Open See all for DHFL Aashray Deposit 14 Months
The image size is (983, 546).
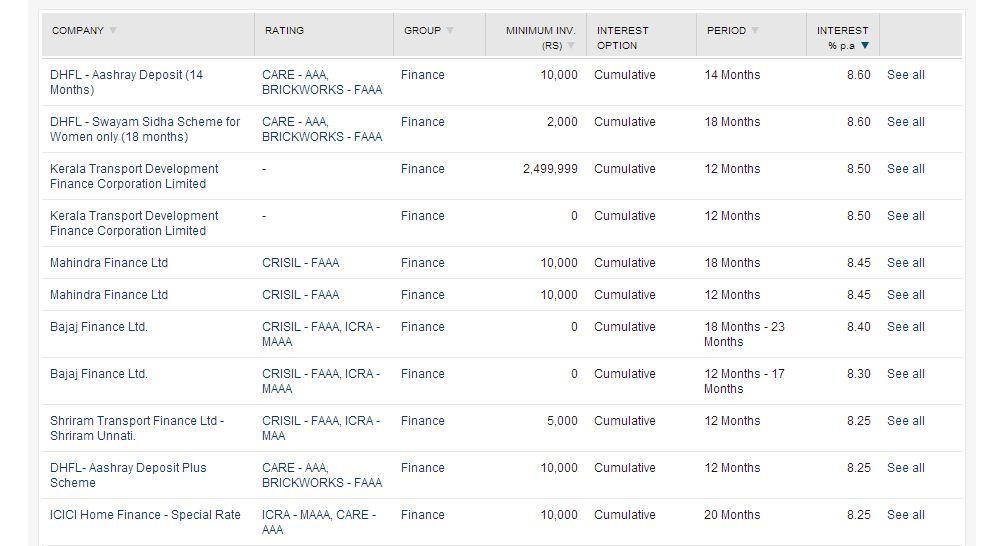click(x=905, y=75)
